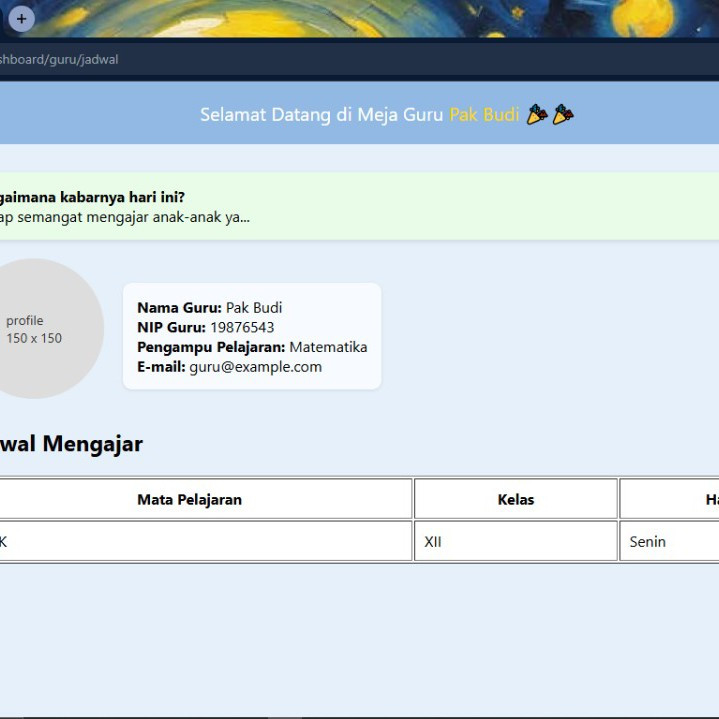Click the "E-mail" label in profile card
The height and width of the screenshot is (719, 719).
[x=161, y=367]
